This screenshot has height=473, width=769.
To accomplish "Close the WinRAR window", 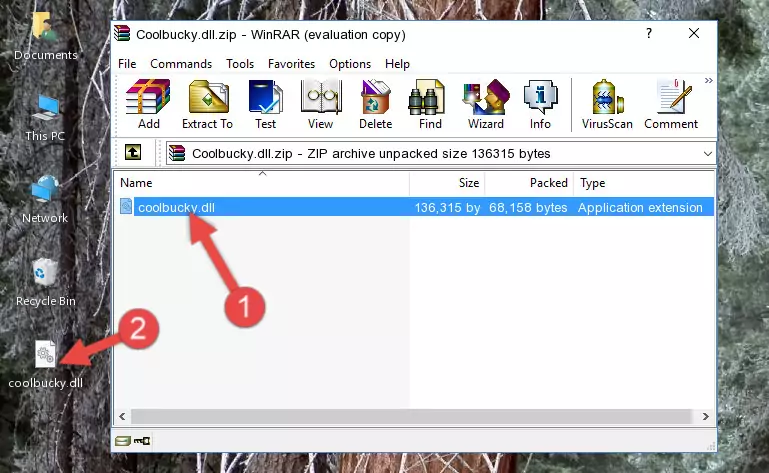I will [x=693, y=33].
